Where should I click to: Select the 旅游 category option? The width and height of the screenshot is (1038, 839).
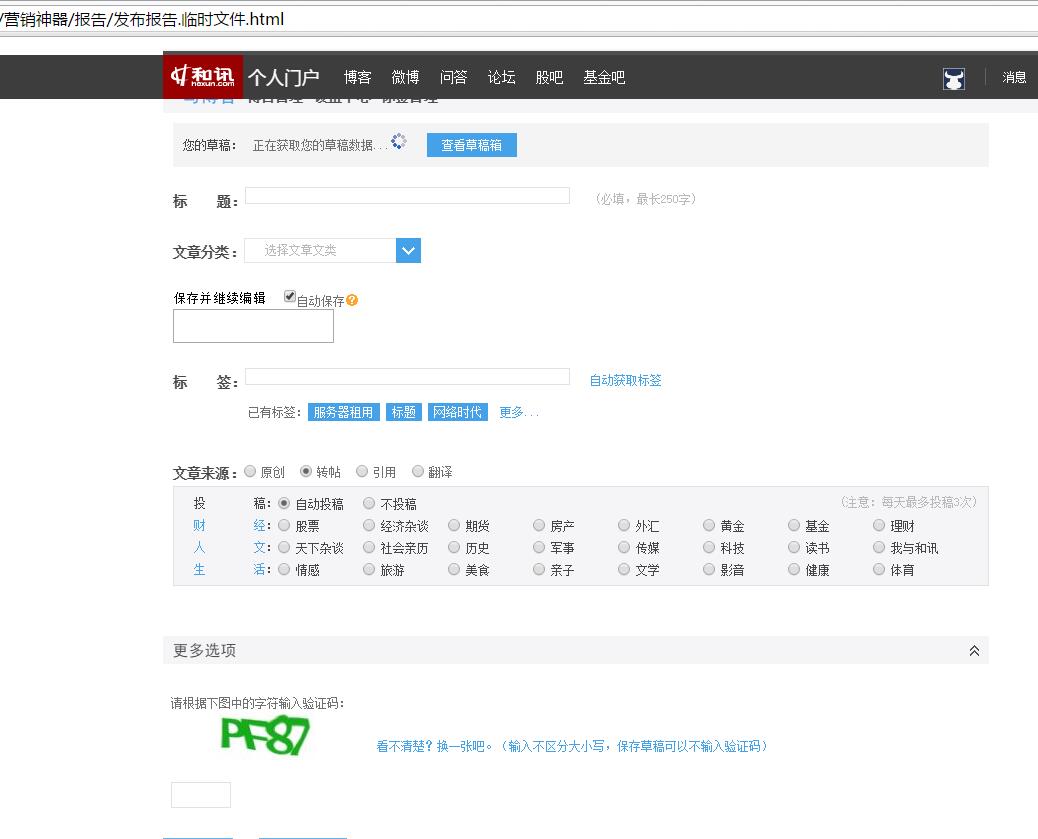370,569
